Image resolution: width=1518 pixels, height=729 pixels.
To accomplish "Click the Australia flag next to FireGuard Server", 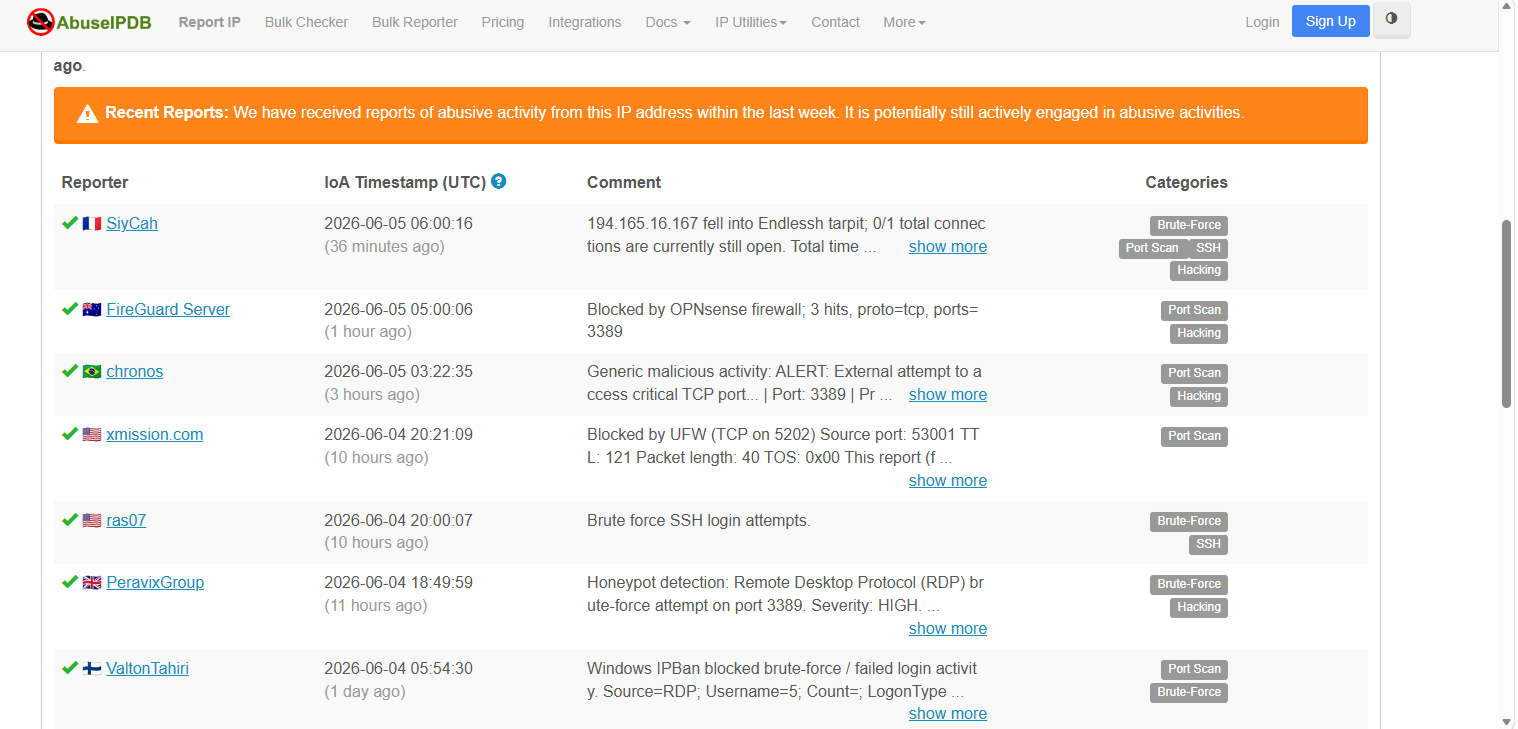I will tap(92, 310).
